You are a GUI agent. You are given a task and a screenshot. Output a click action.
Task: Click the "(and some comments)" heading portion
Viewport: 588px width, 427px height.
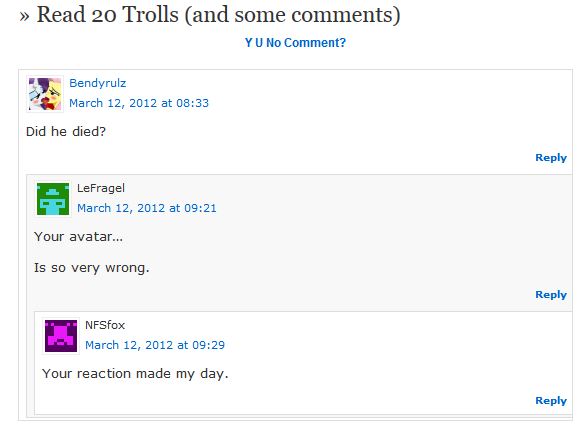(x=292, y=15)
